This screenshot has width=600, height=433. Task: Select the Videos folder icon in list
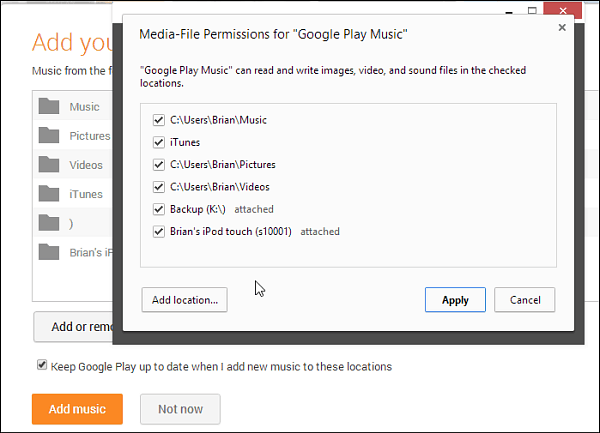point(49,164)
